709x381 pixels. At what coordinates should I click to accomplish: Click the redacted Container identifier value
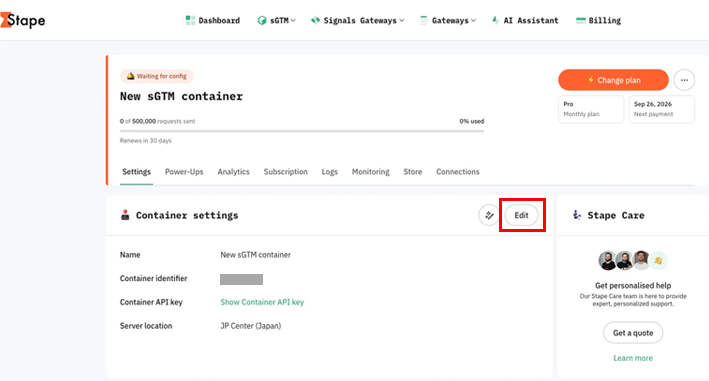point(241,279)
